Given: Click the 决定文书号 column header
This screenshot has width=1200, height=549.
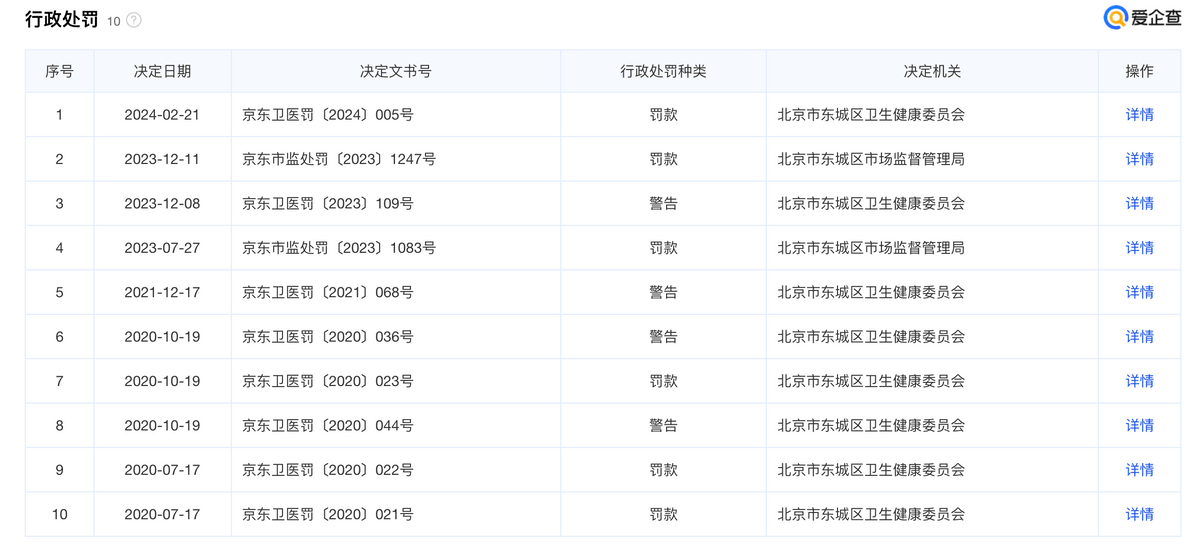Looking at the screenshot, I should coord(395,71).
